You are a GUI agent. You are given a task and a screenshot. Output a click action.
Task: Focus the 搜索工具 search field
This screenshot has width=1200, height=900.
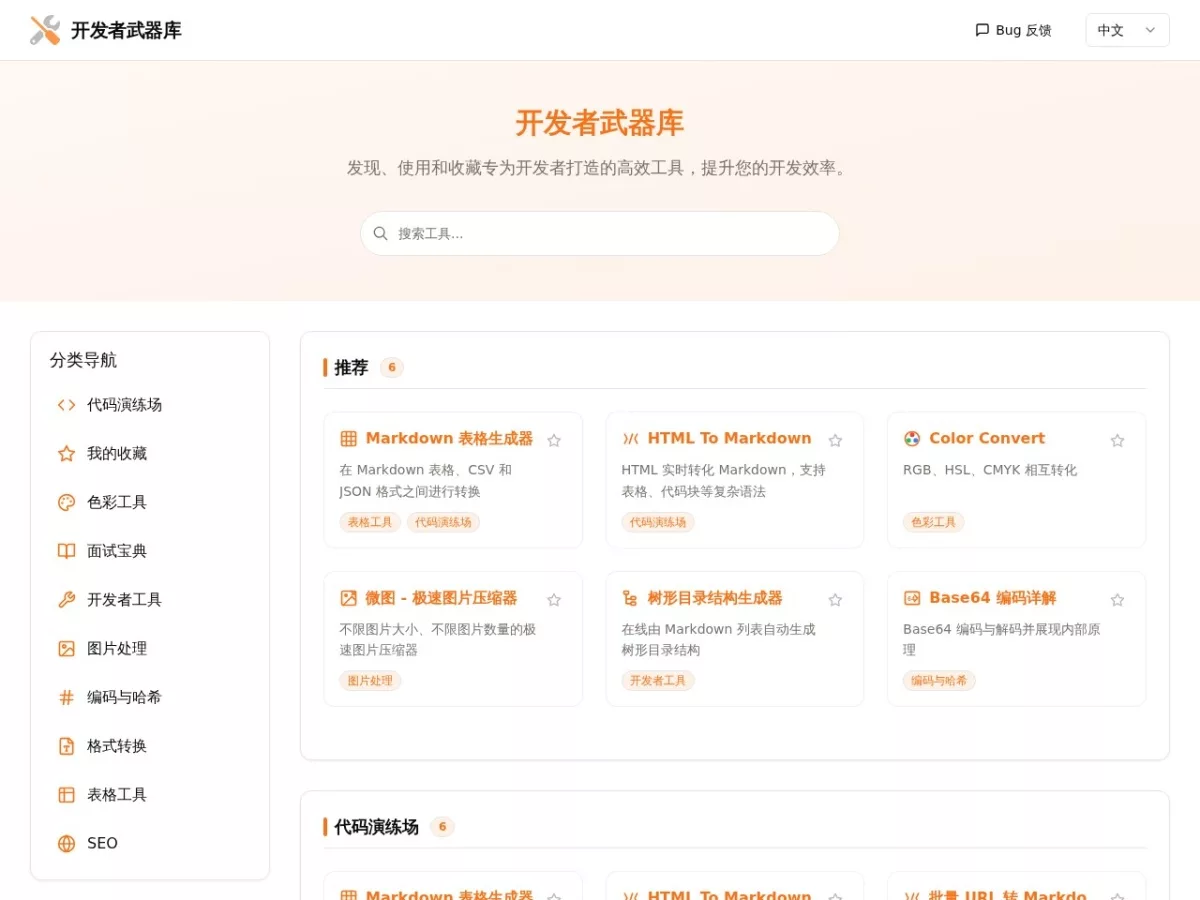click(600, 233)
